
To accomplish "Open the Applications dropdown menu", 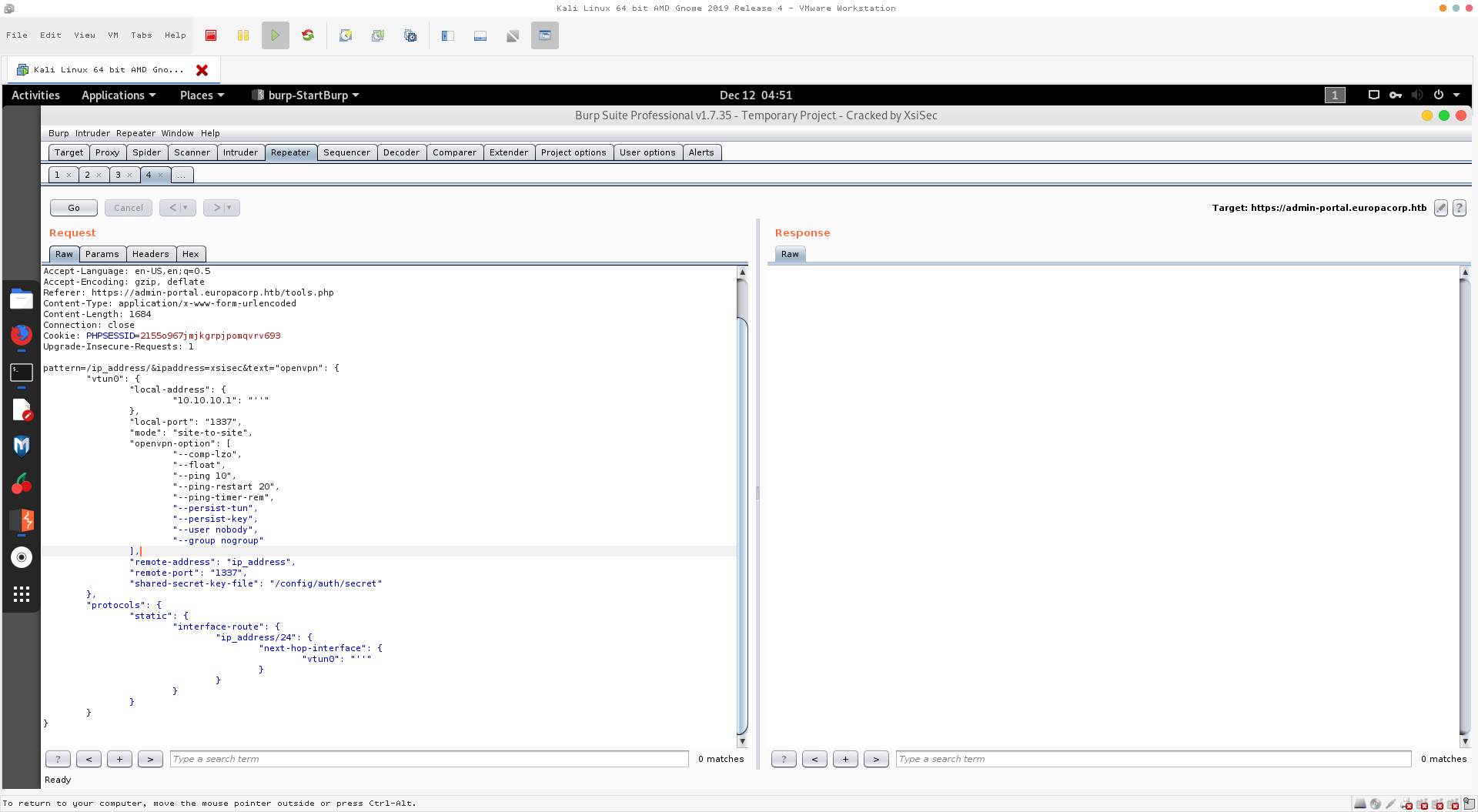I will (119, 95).
